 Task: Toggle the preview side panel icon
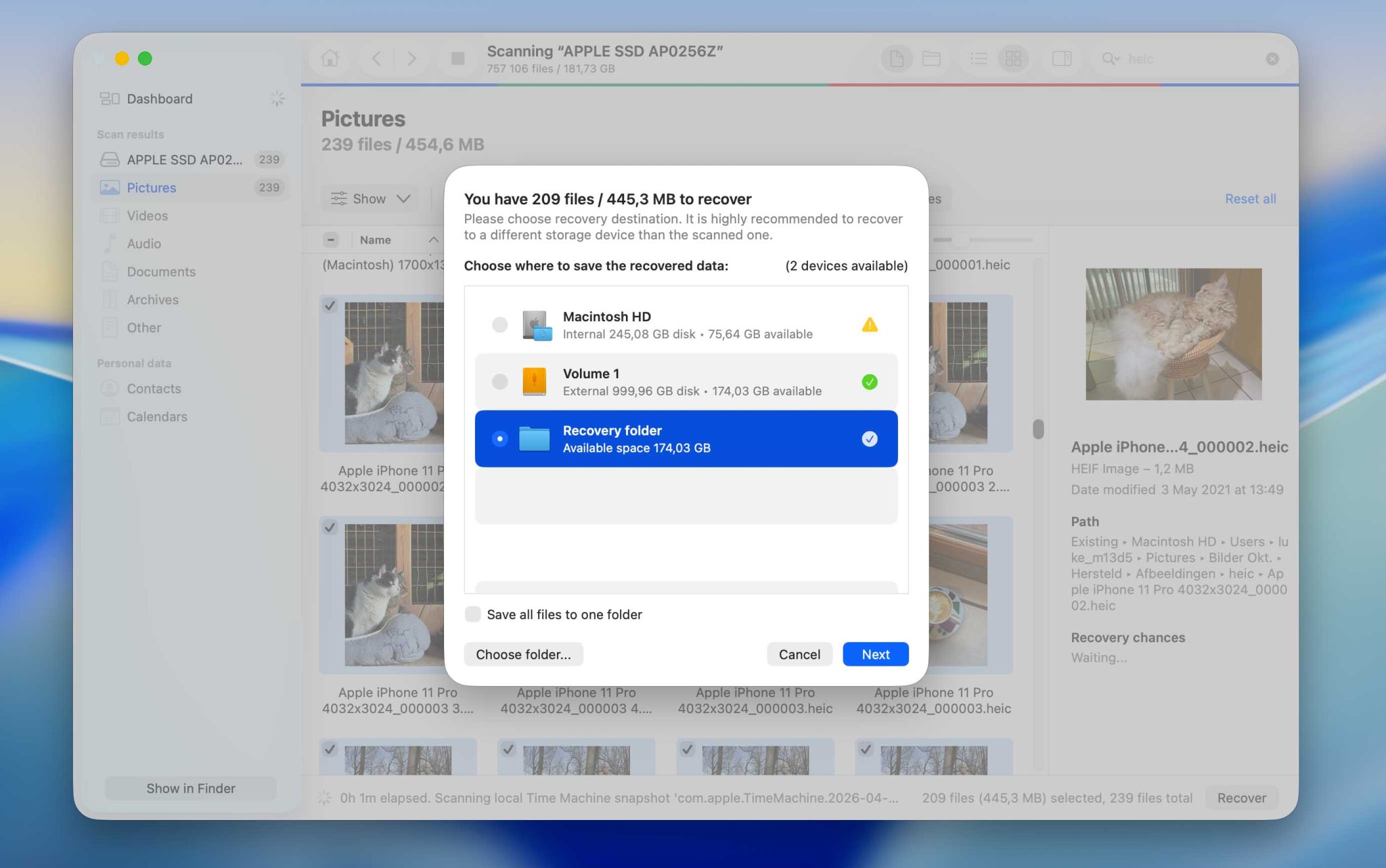(x=1062, y=59)
